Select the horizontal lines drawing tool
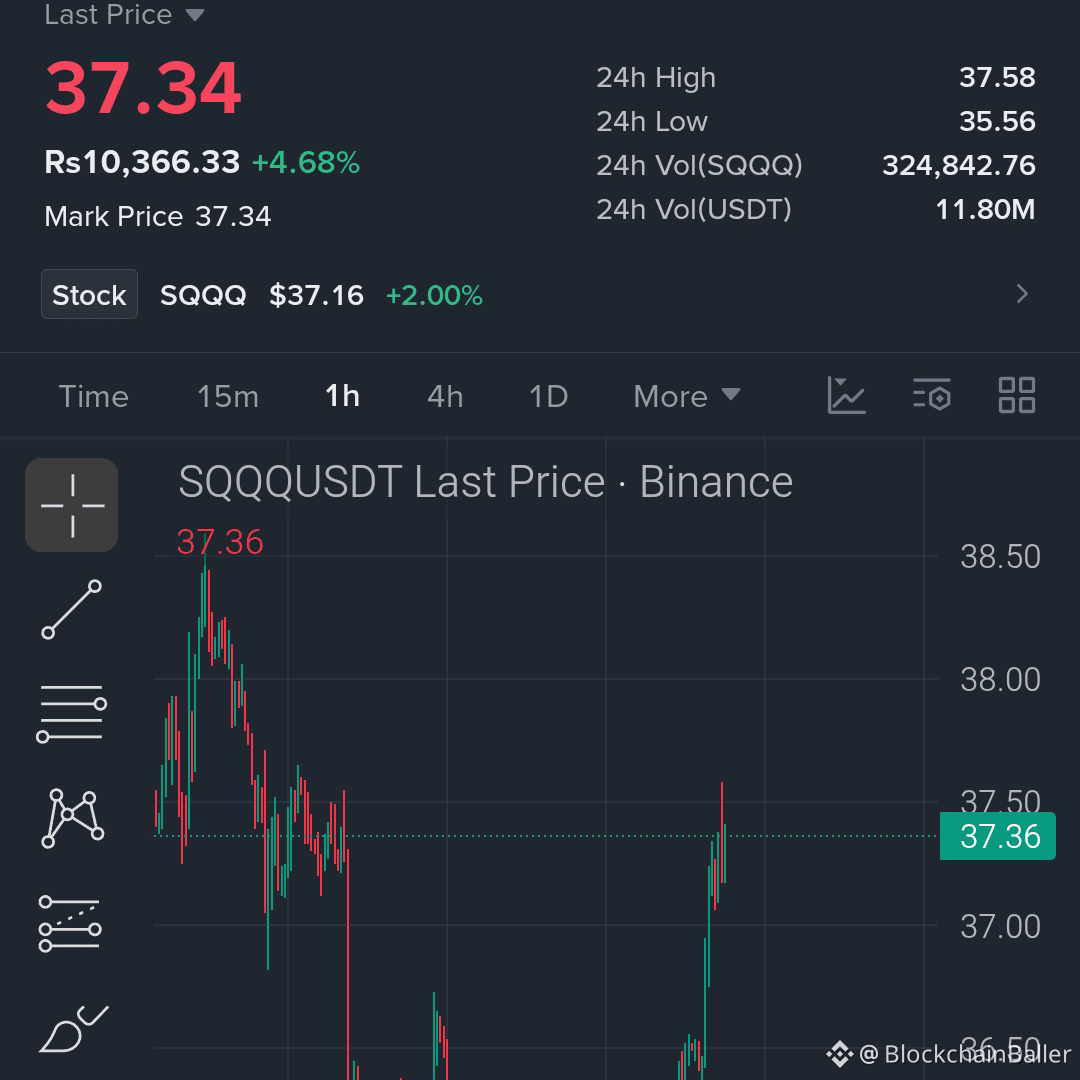The width and height of the screenshot is (1080, 1080). [72, 714]
